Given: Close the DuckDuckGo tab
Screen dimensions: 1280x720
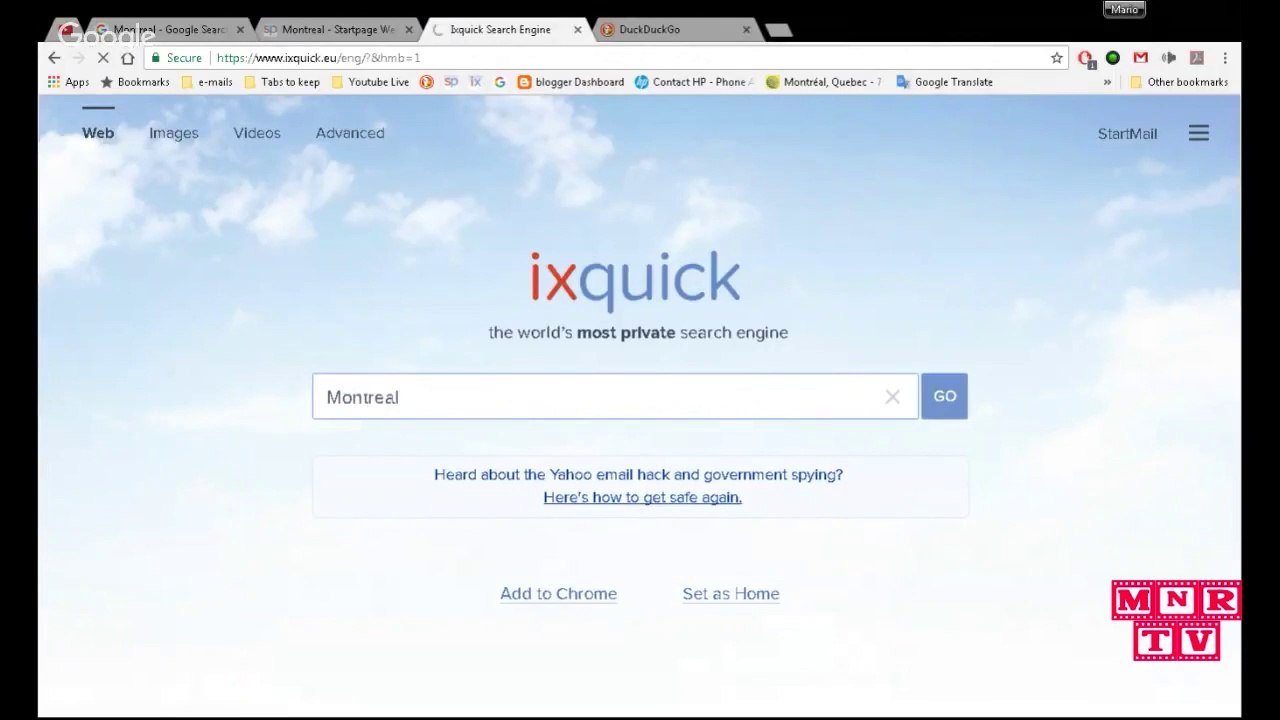Looking at the screenshot, I should 746,30.
